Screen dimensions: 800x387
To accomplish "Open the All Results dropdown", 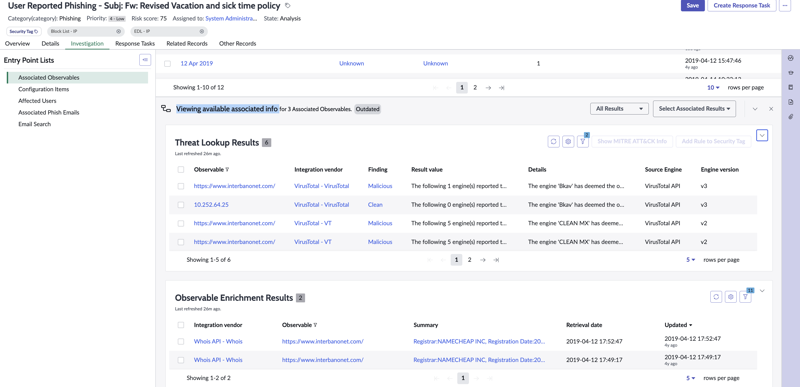I will point(619,109).
